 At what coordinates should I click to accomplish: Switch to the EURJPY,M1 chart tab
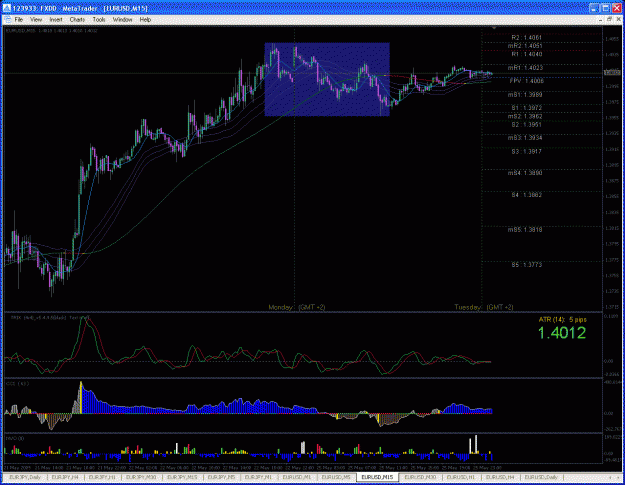(258, 477)
